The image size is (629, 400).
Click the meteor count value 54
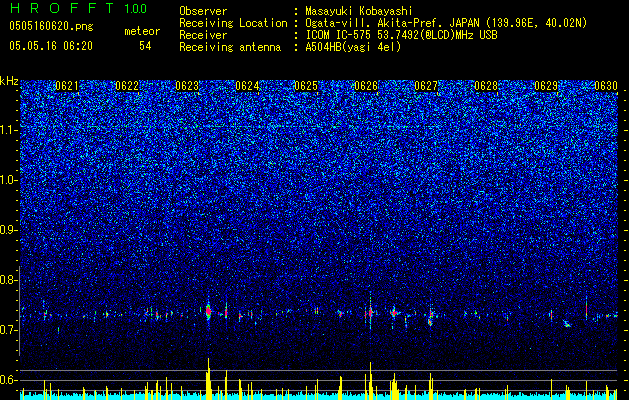[145, 46]
